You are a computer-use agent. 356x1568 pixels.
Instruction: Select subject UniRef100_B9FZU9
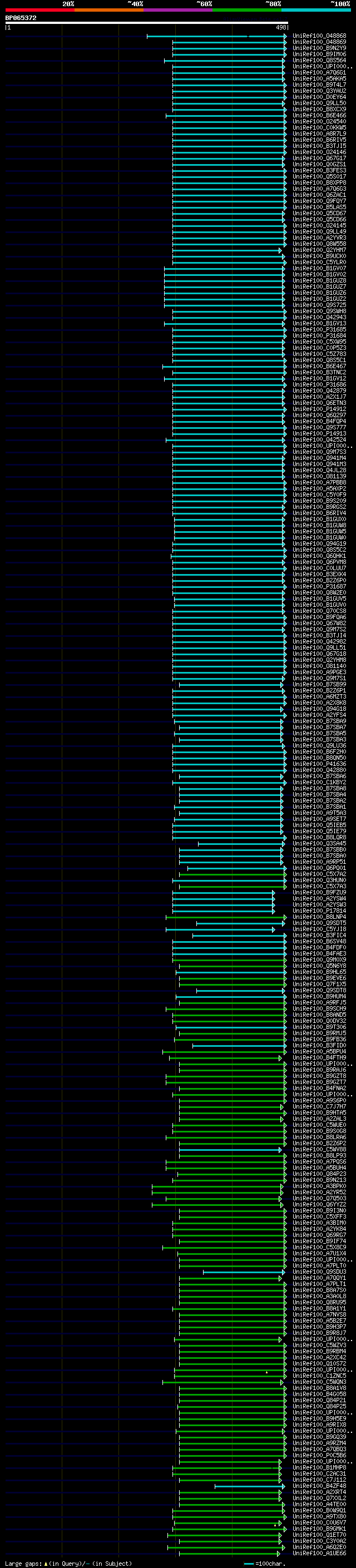[x=319, y=892]
